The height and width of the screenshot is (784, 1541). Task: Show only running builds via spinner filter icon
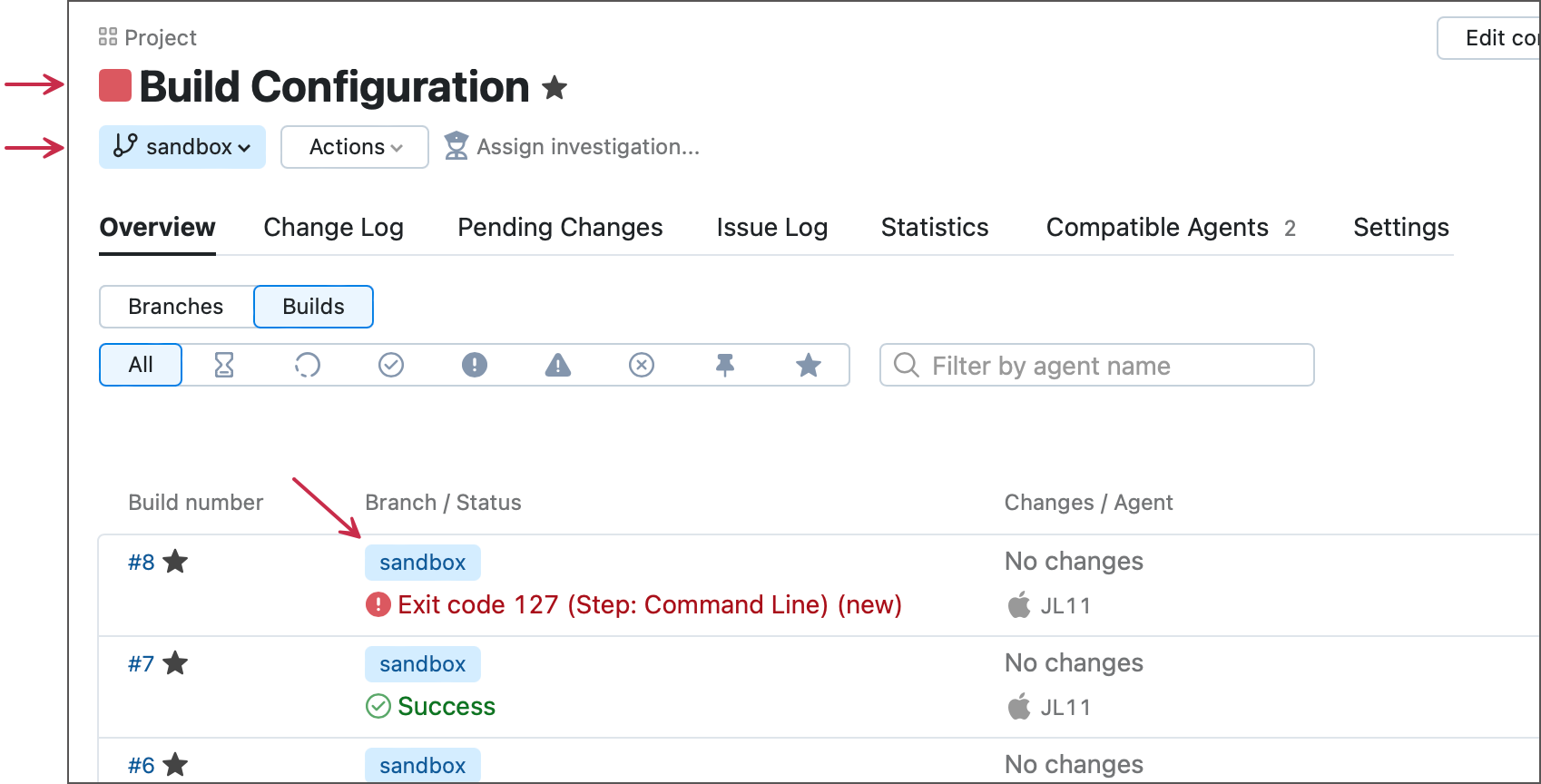[307, 365]
